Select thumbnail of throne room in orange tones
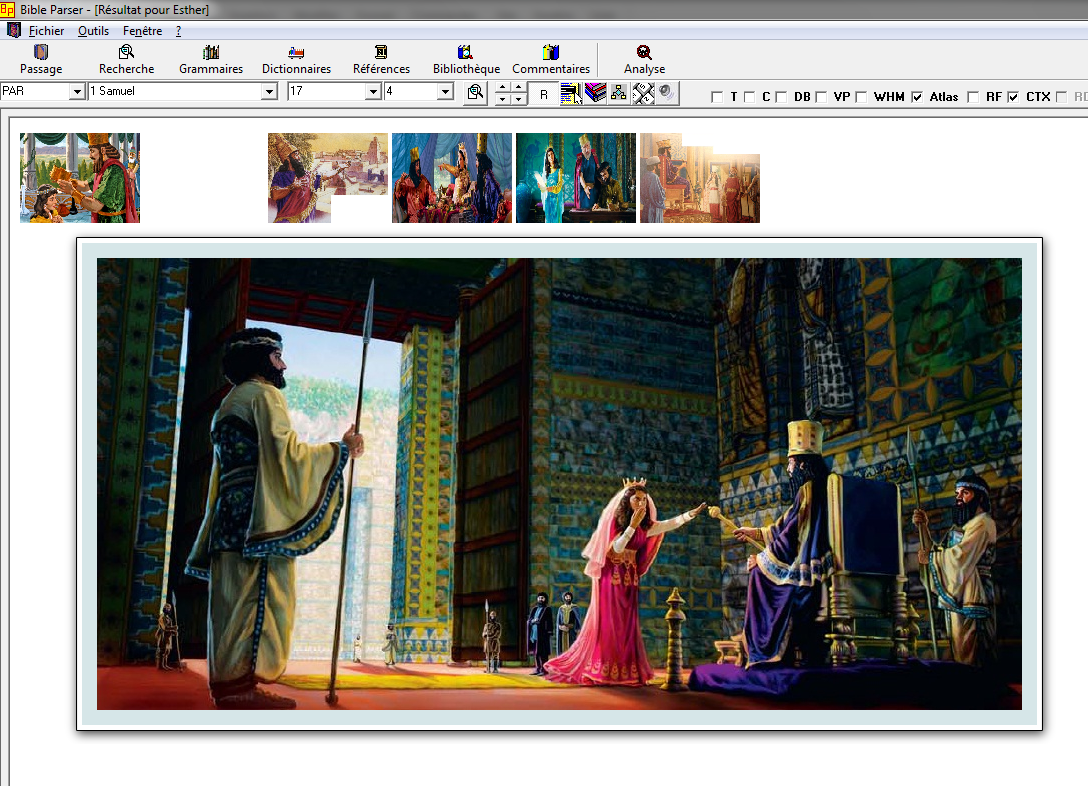The width and height of the screenshot is (1088, 786). 700,178
